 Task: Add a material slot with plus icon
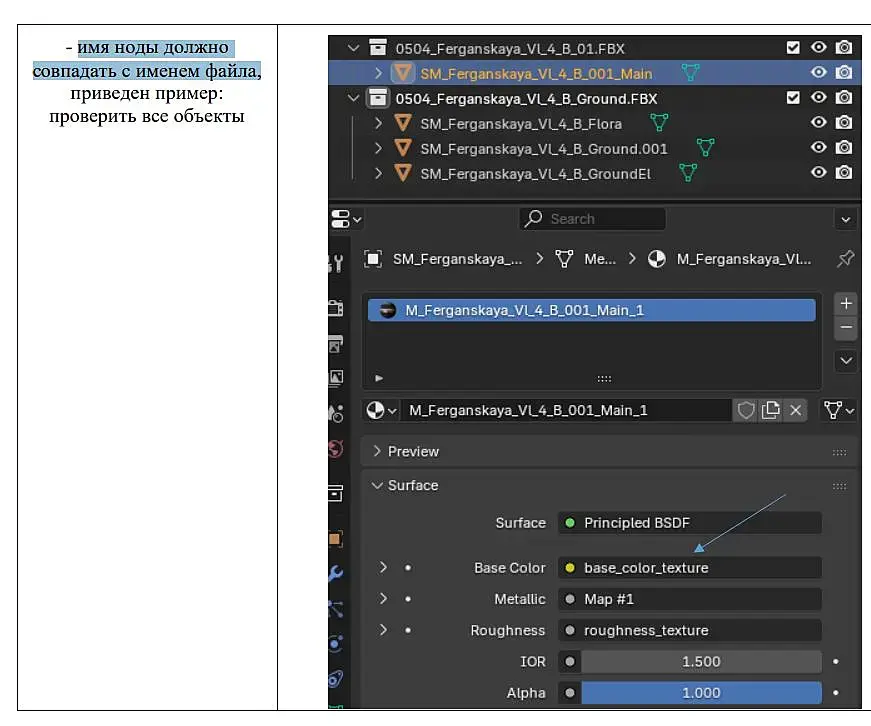tap(846, 303)
